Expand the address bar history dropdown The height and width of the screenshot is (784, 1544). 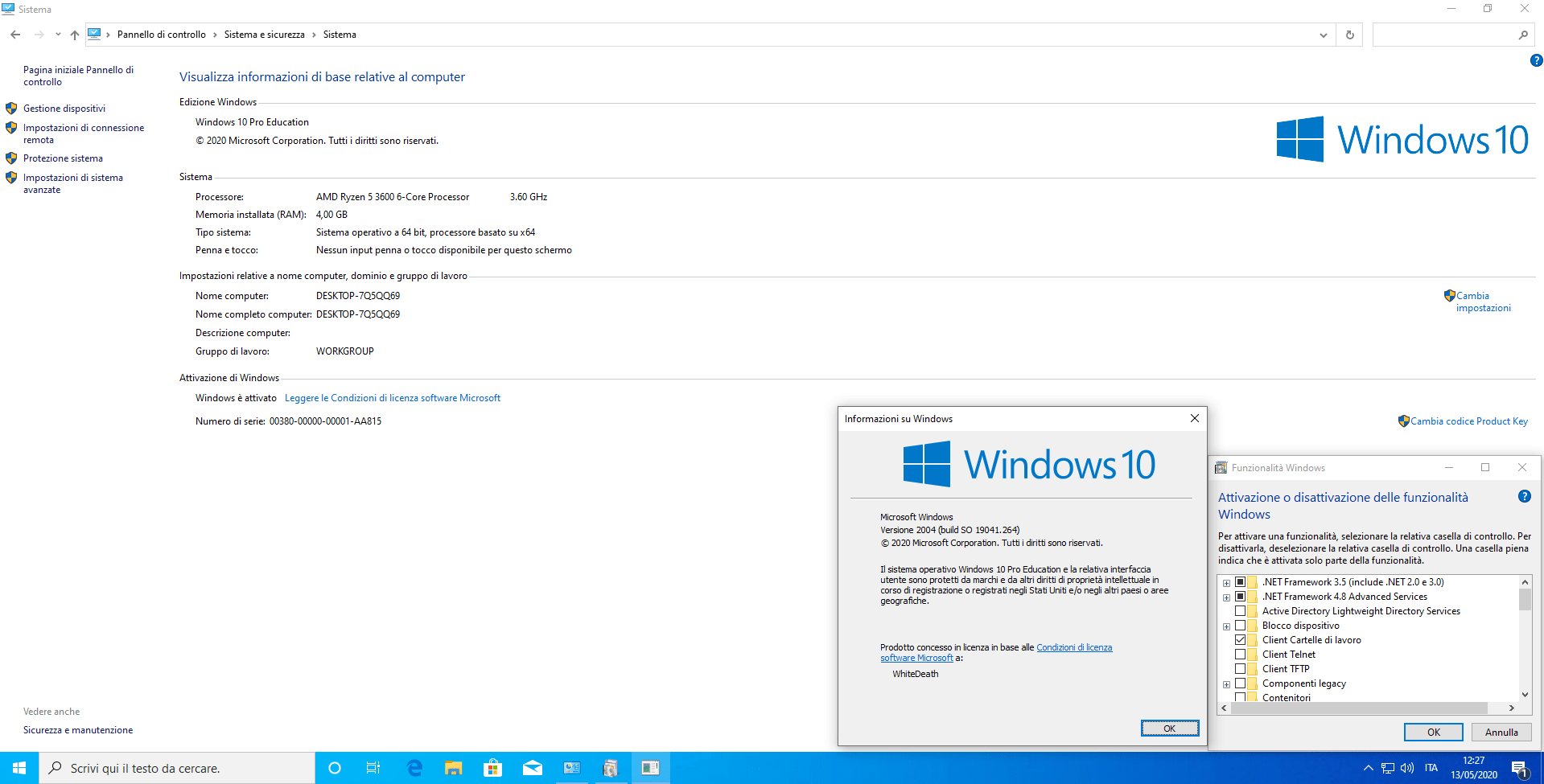1324,35
